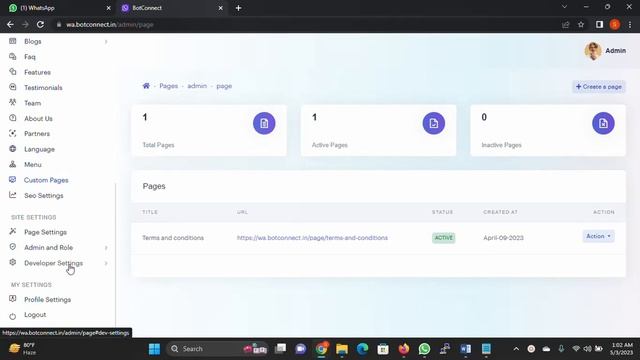Open Seo Settings
The width and height of the screenshot is (640, 360).
pos(44,196)
